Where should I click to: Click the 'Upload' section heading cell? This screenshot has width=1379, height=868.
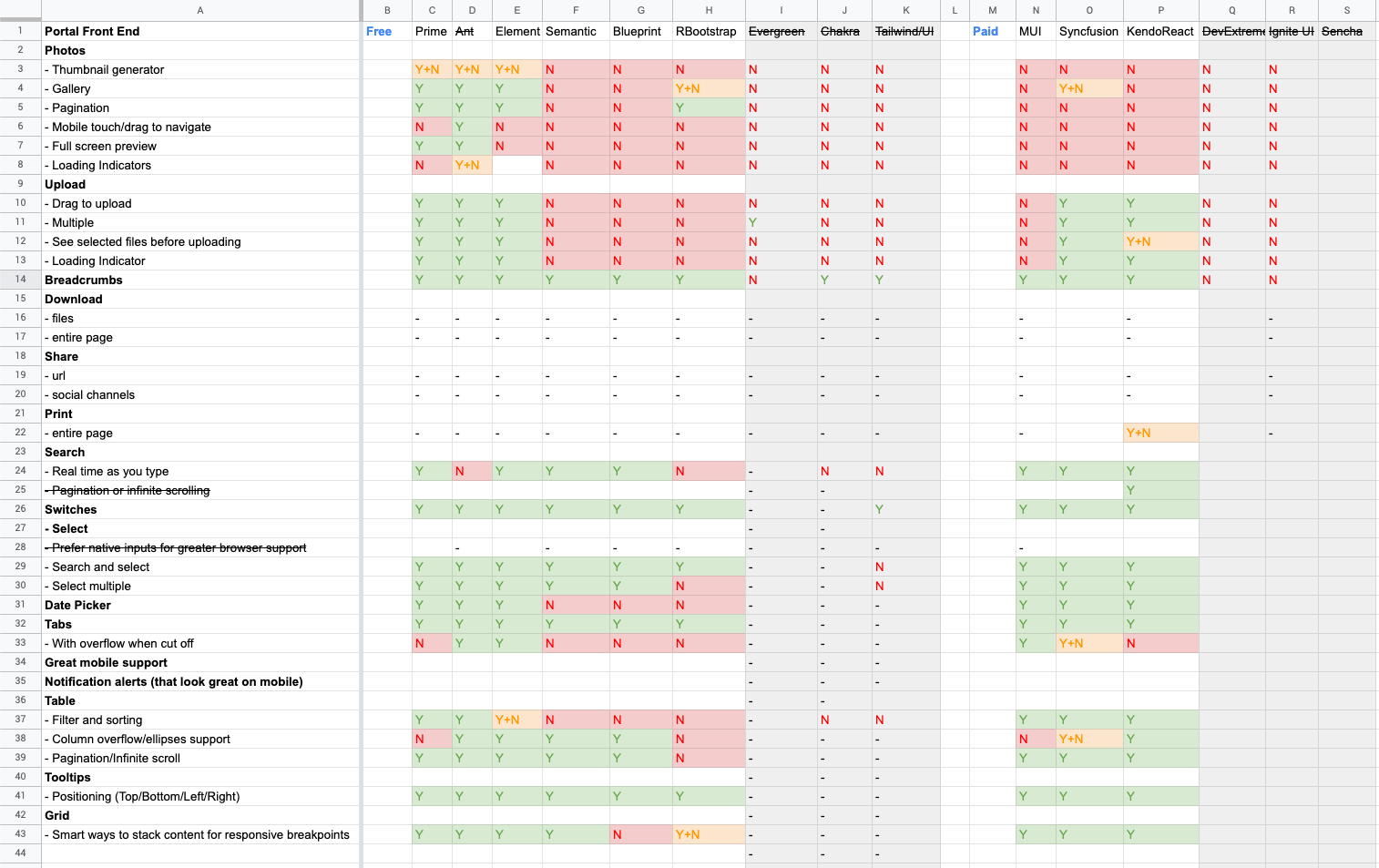coord(200,184)
